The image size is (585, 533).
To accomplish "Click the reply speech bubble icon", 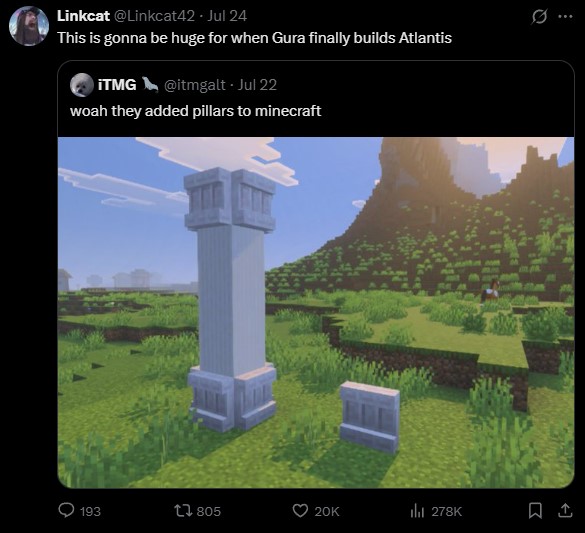I will tap(66, 510).
